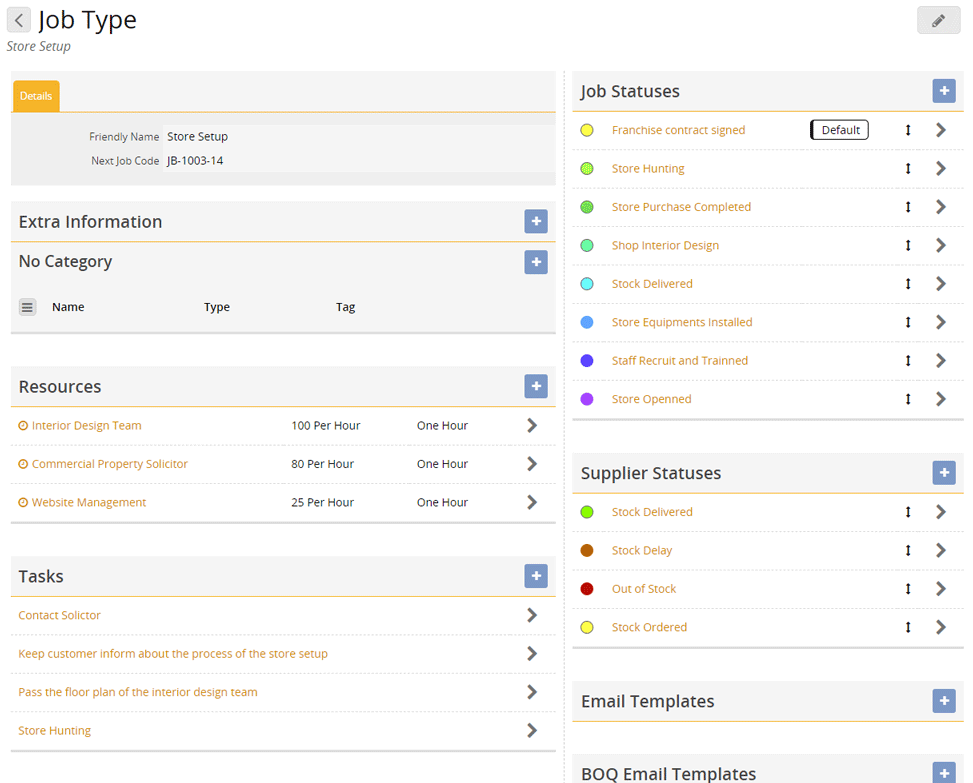This screenshot has width=973, height=783.
Task: Click reorder handle for Shop Interior Design
Action: (908, 246)
